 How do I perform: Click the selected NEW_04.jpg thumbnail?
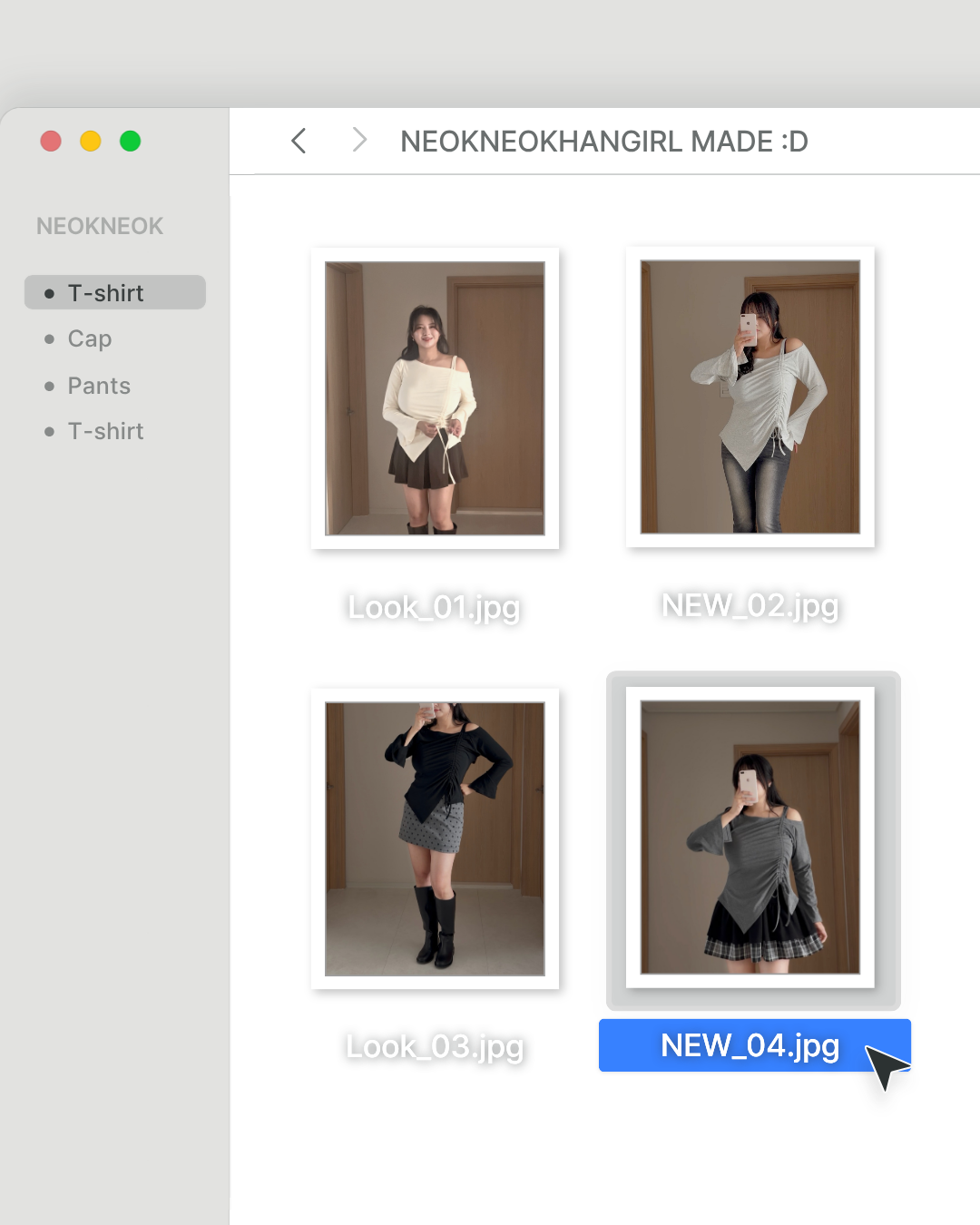click(750, 837)
